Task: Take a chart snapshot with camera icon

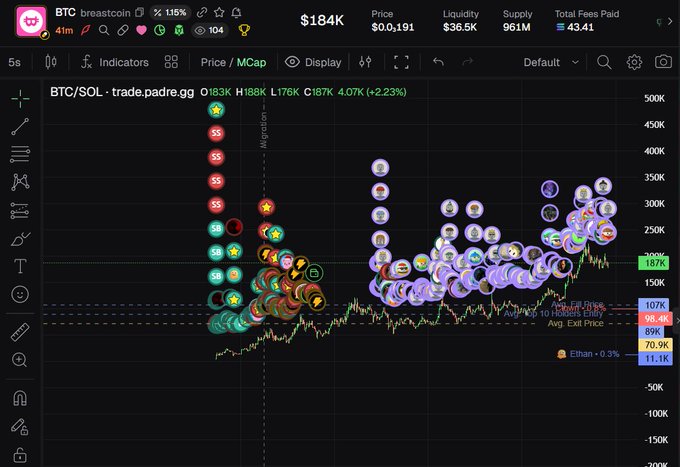Action: coord(663,62)
